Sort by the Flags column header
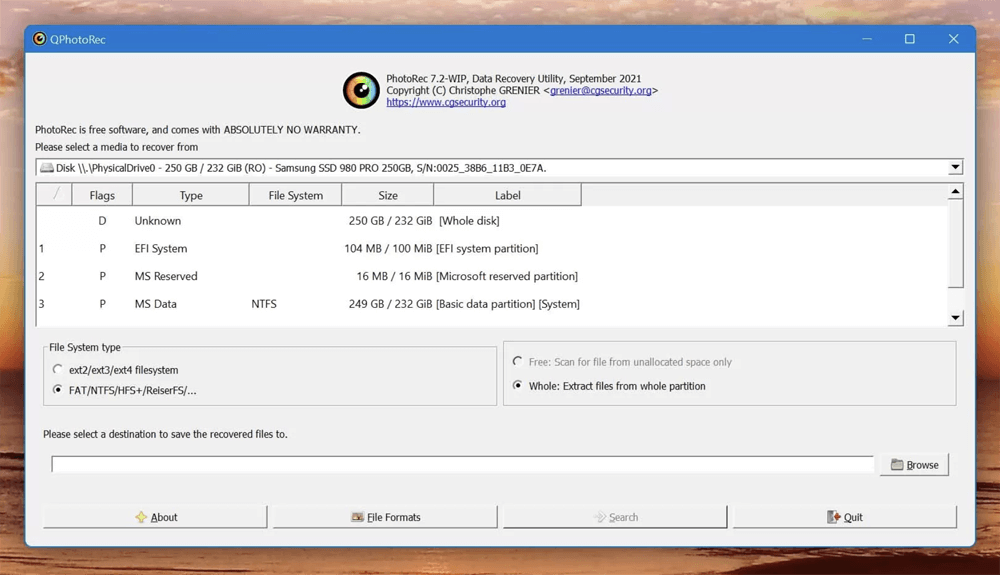 click(x=102, y=195)
